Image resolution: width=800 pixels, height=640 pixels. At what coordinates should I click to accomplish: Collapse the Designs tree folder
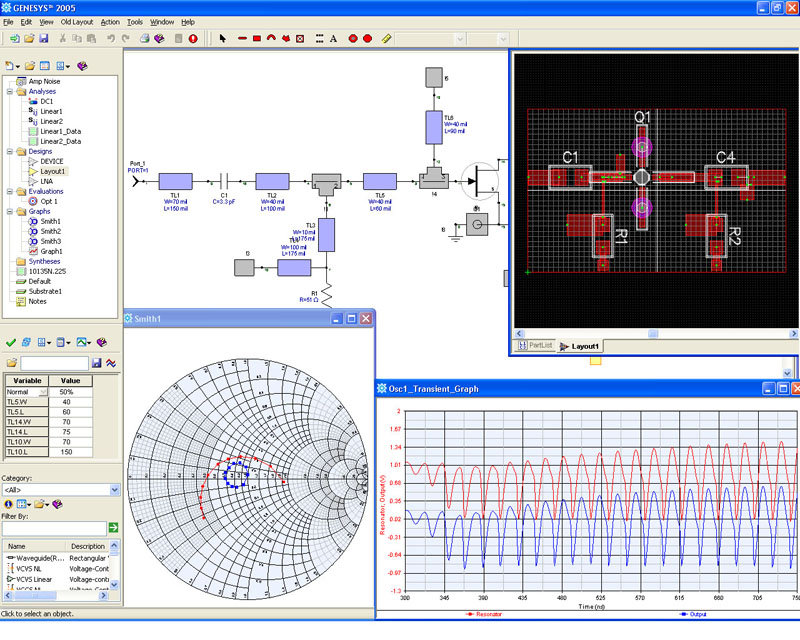click(10, 152)
